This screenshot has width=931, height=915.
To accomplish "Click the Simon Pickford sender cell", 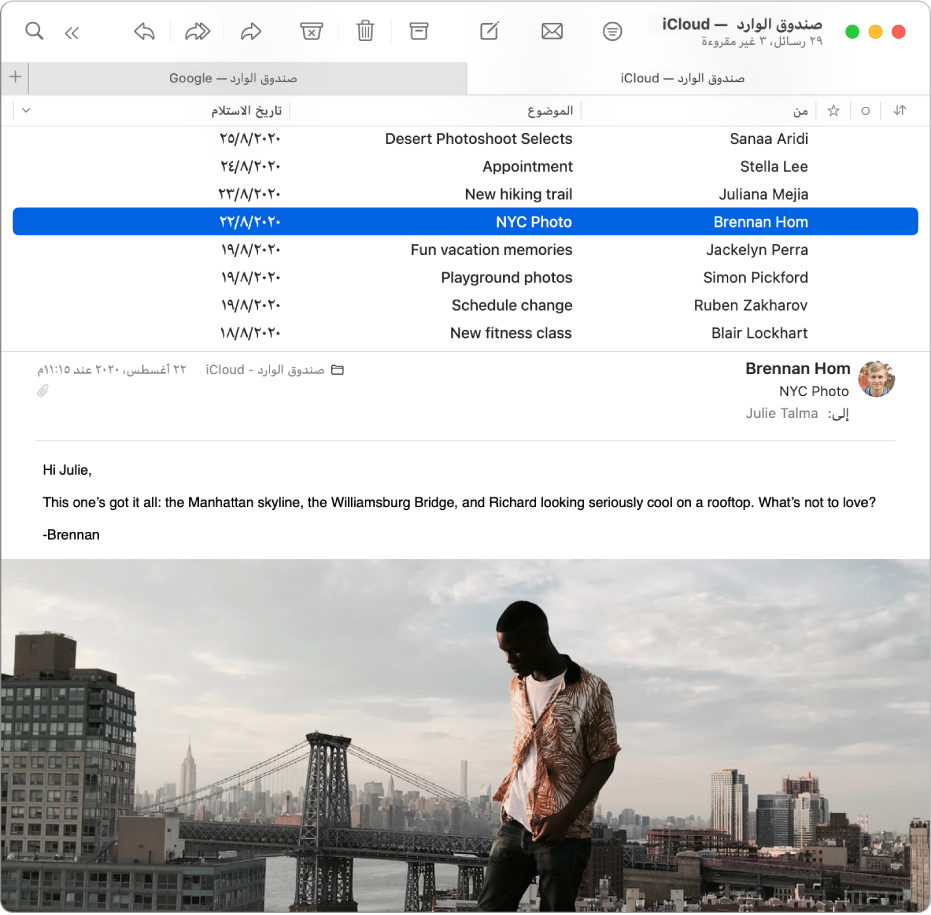I will 755,278.
